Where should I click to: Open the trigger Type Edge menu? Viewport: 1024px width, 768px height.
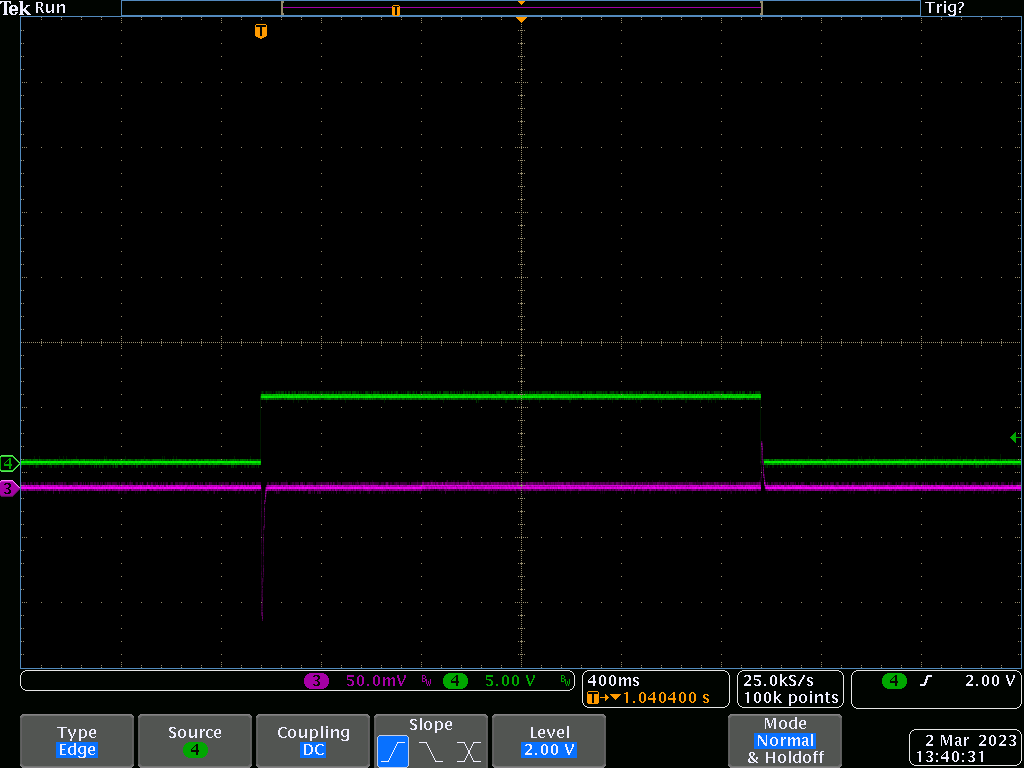77,741
